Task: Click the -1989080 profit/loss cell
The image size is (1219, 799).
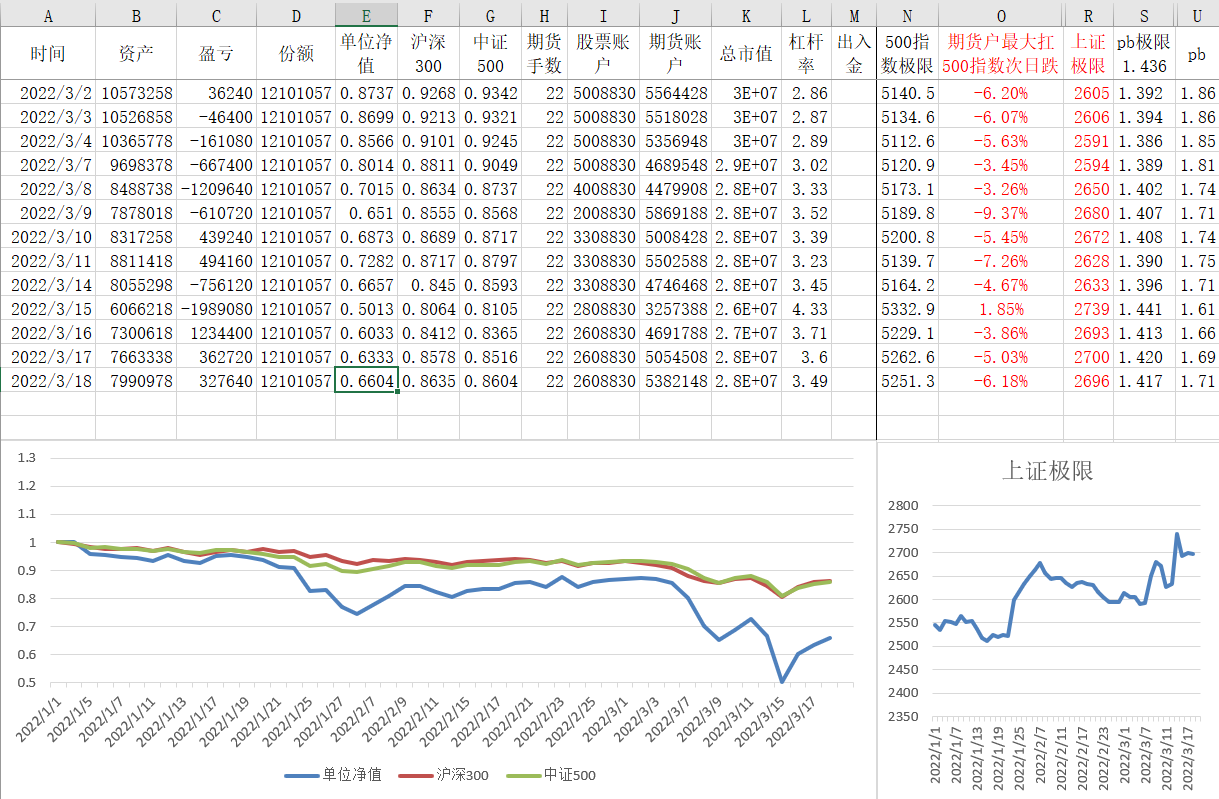Action: 218,310
